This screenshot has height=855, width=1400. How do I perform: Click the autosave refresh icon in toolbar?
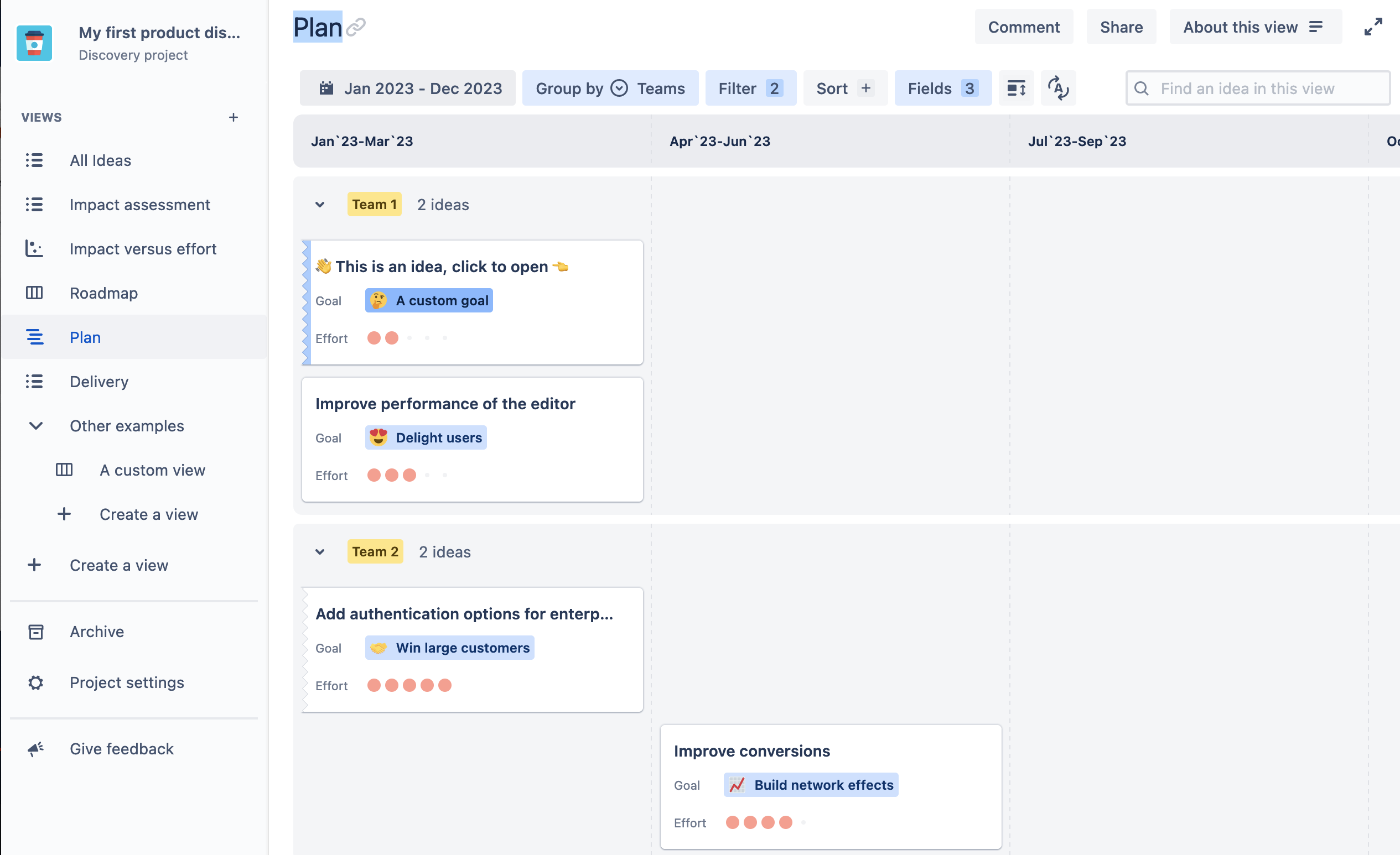click(x=1058, y=88)
